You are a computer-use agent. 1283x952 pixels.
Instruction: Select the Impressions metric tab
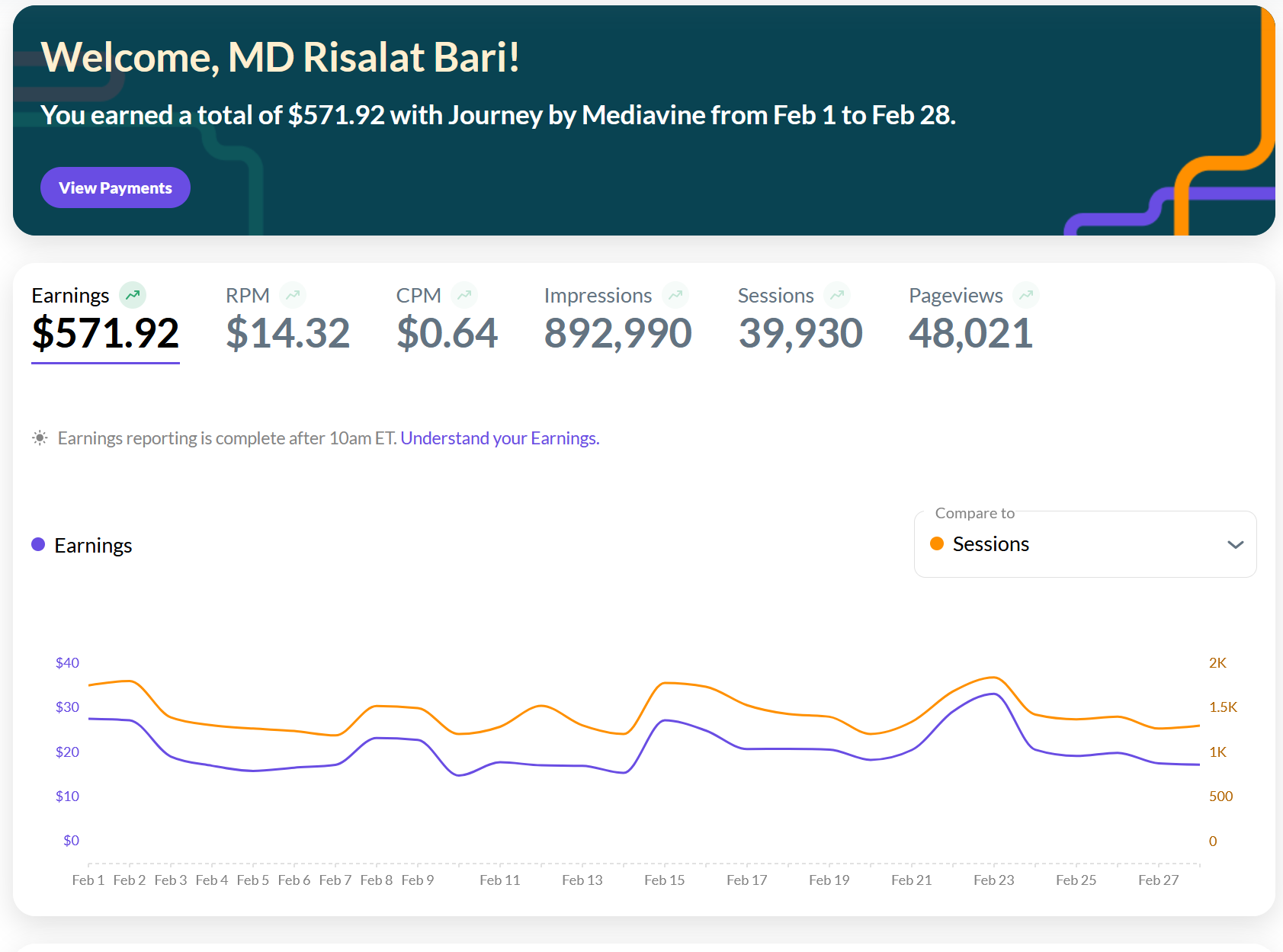pyautogui.click(x=617, y=320)
